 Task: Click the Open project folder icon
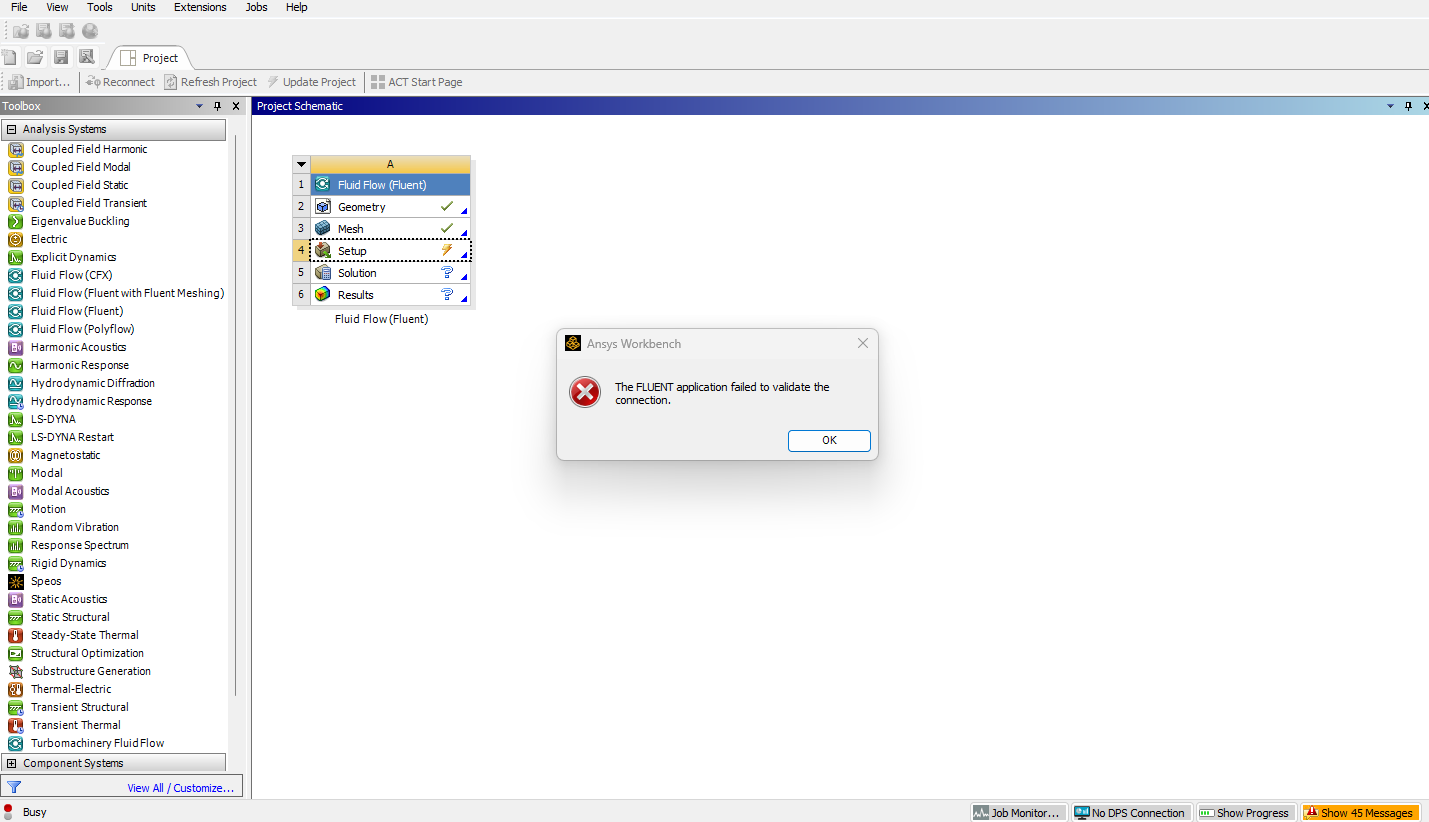(35, 57)
